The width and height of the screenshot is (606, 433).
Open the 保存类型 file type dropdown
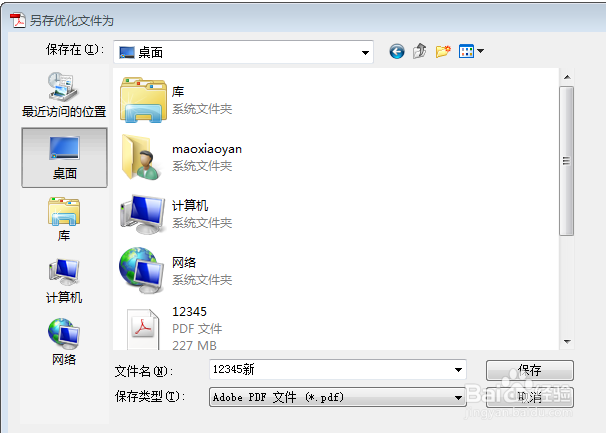[x=337, y=397]
